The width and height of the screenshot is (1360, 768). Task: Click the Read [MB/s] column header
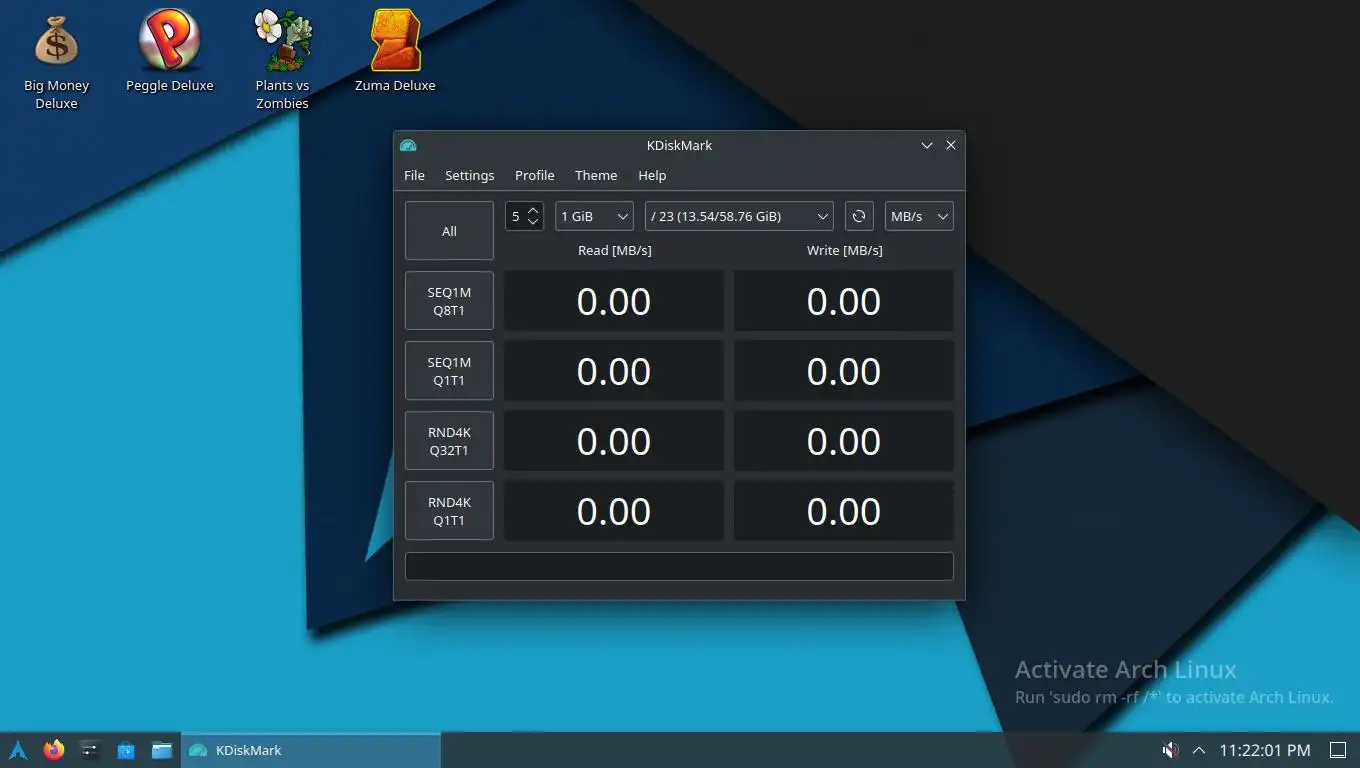pos(614,250)
